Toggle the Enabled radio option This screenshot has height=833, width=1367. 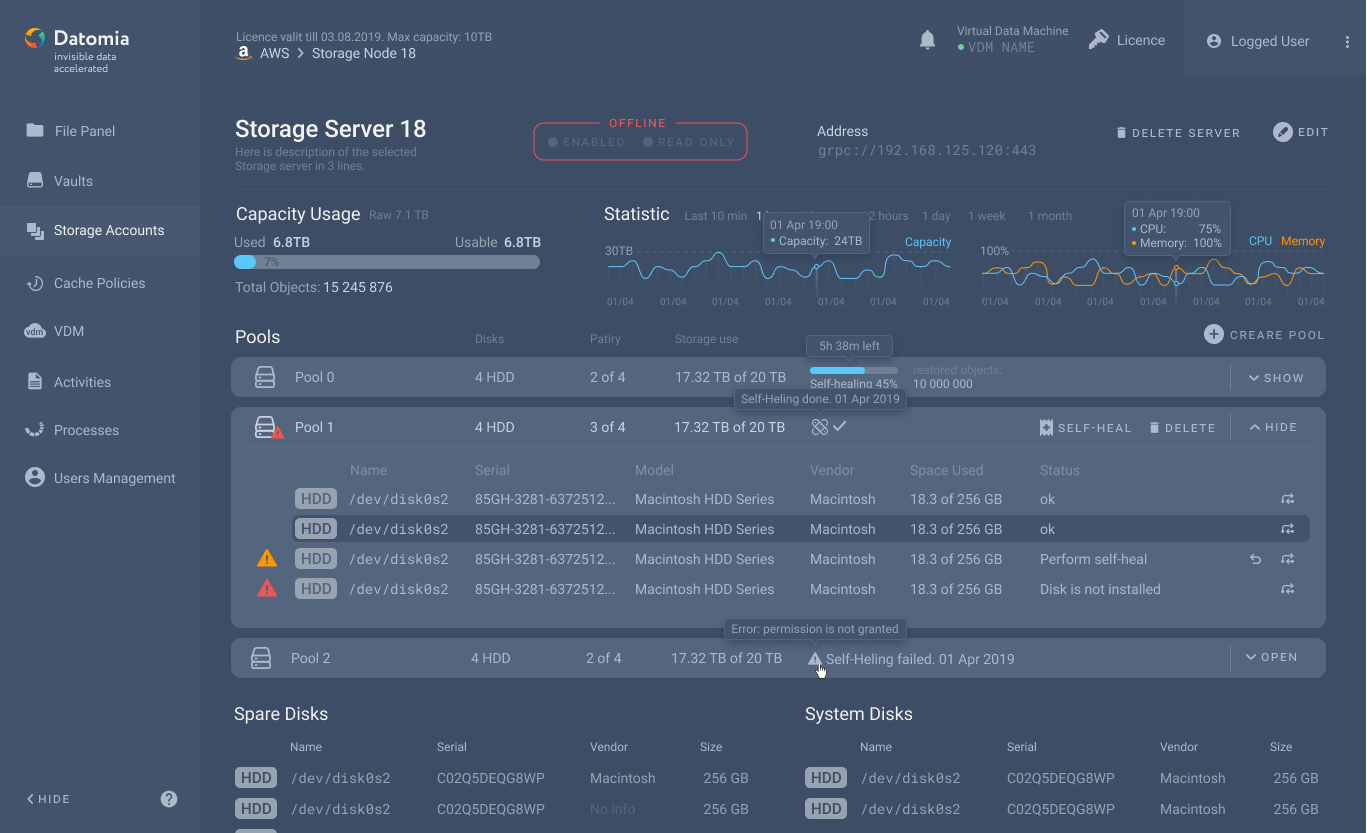coord(586,142)
